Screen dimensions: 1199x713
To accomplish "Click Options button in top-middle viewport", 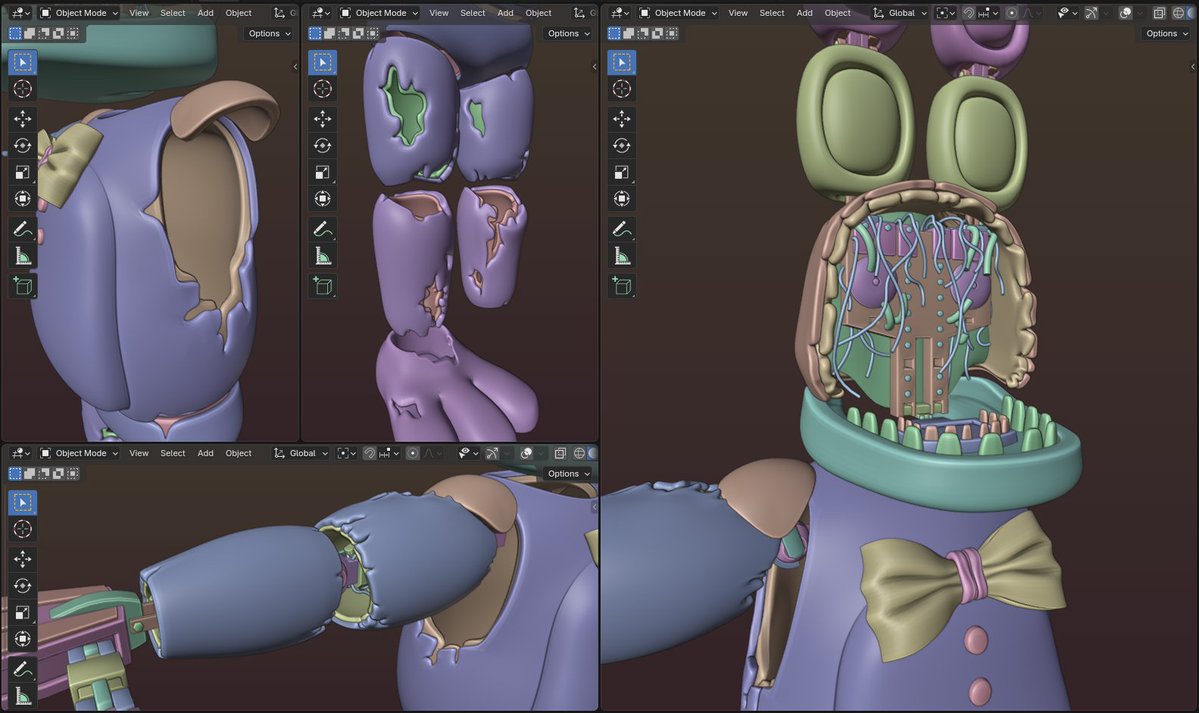I will pos(569,34).
